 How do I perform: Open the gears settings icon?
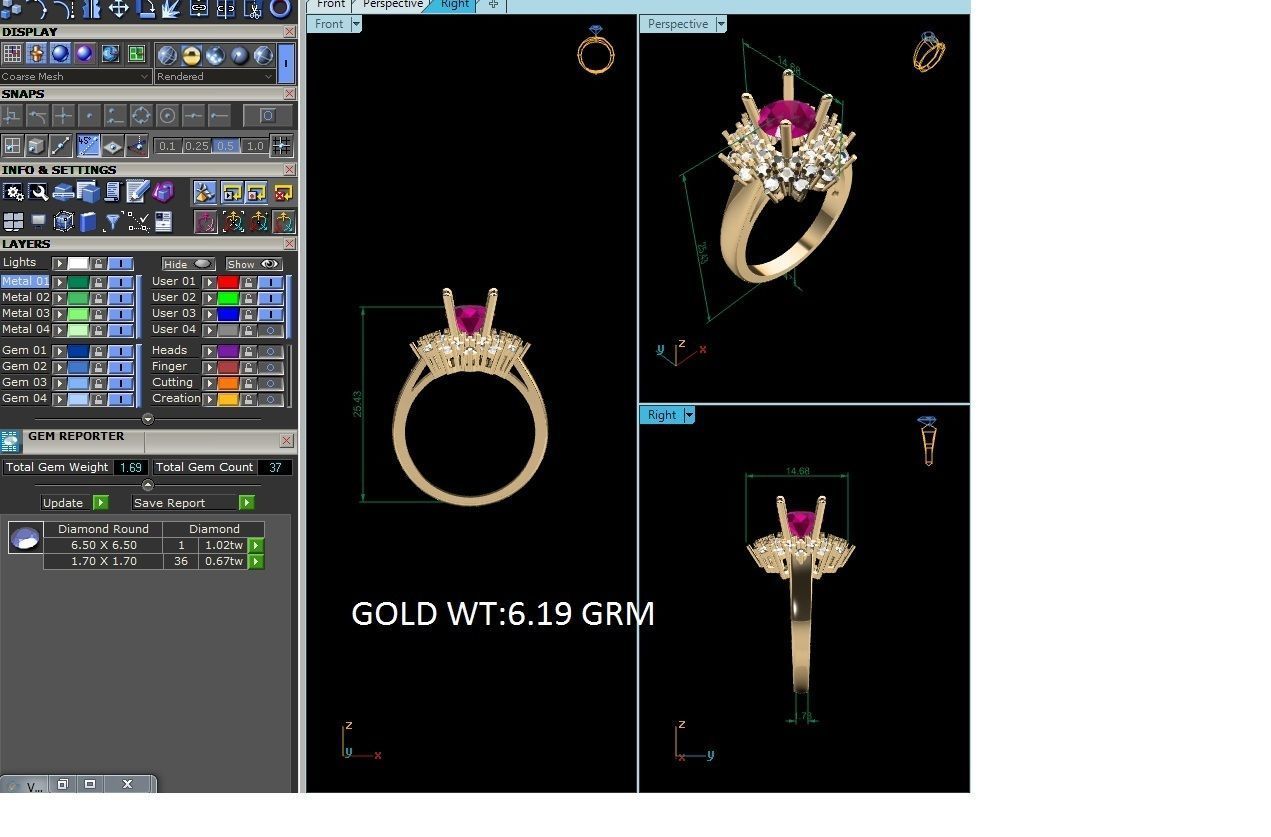[x=13, y=192]
